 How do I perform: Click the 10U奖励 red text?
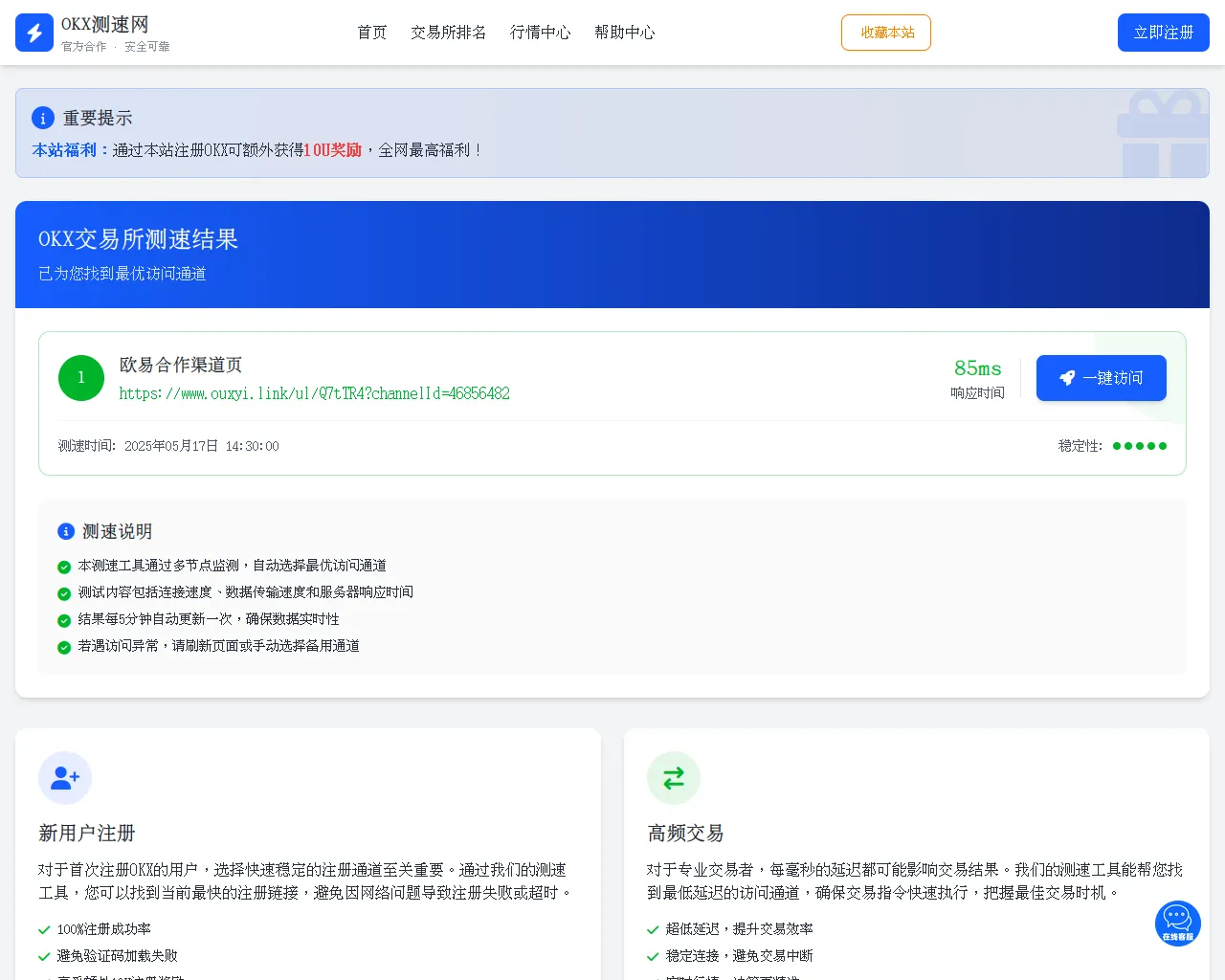(x=333, y=150)
